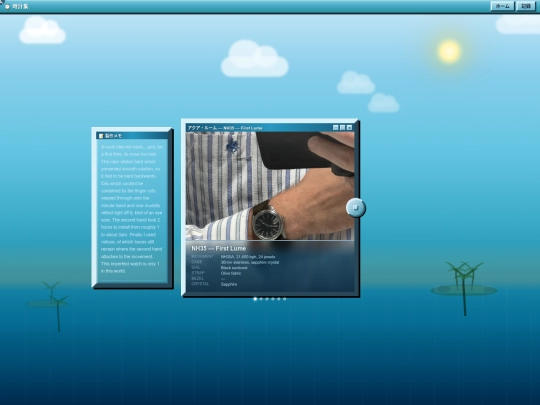This screenshot has width=540, height=405.
Task: Click the 'Black sunburst' dial value
Action: tap(234, 268)
